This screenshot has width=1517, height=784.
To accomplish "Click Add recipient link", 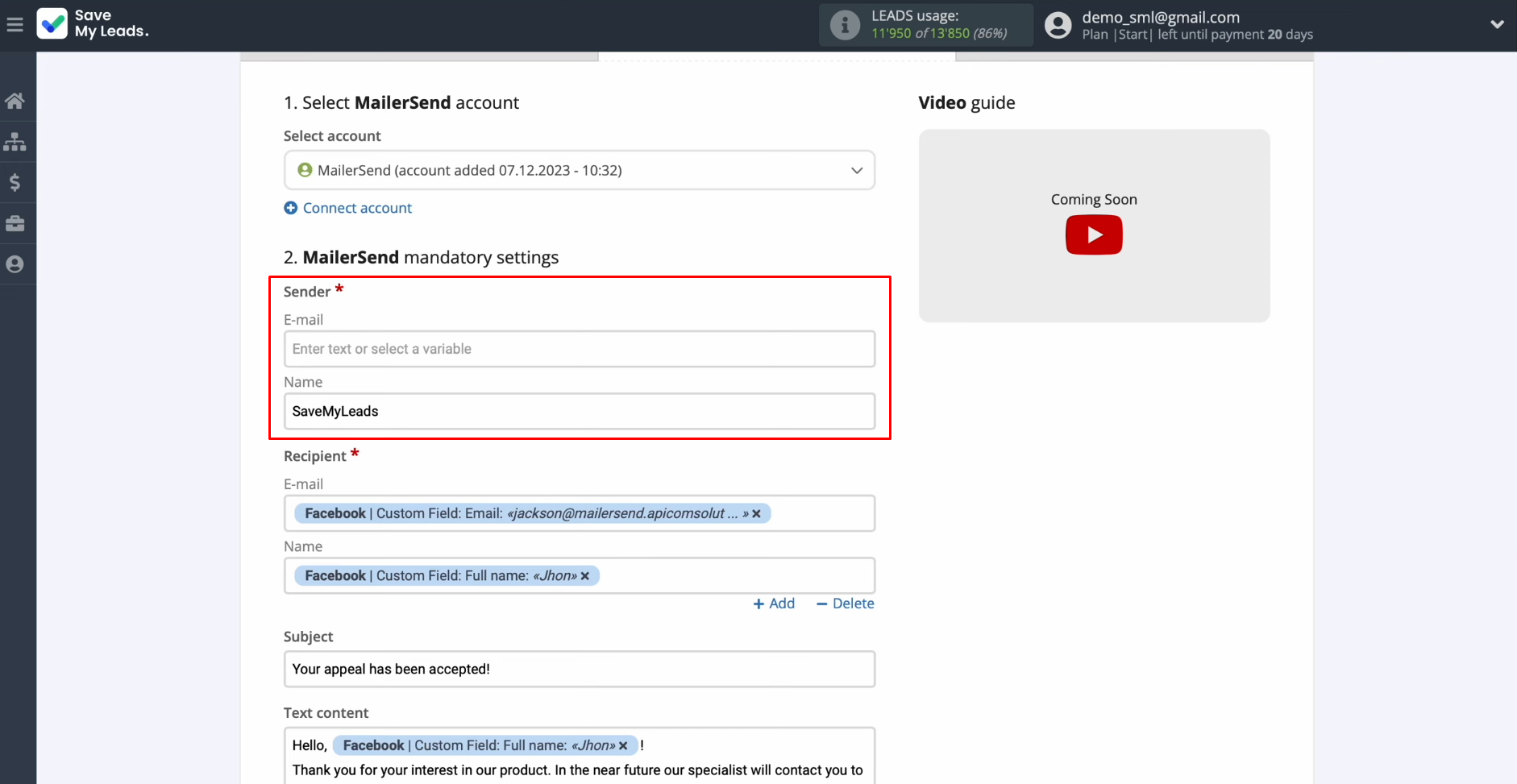I will pyautogui.click(x=774, y=604).
